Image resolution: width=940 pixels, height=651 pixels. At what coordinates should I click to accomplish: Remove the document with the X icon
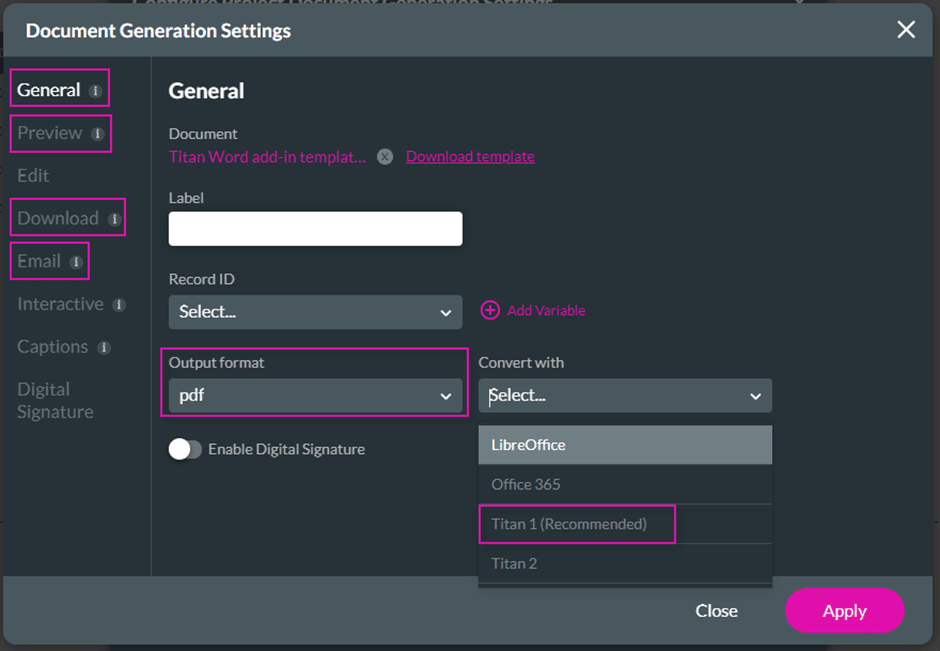[385, 157]
